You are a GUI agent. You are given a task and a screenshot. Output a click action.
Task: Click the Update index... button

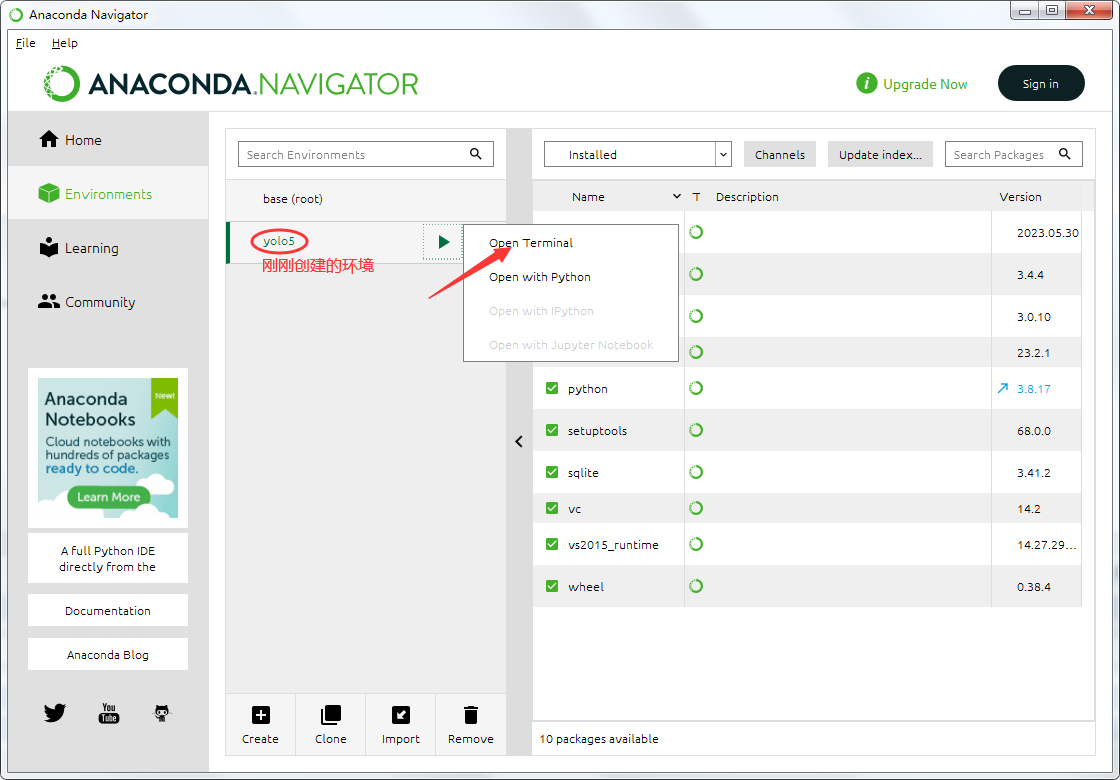[x=880, y=154]
